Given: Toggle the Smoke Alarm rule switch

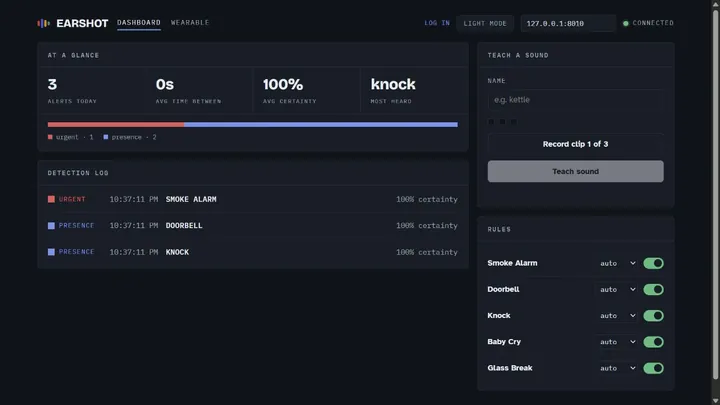Looking at the screenshot, I should pyautogui.click(x=653, y=263).
